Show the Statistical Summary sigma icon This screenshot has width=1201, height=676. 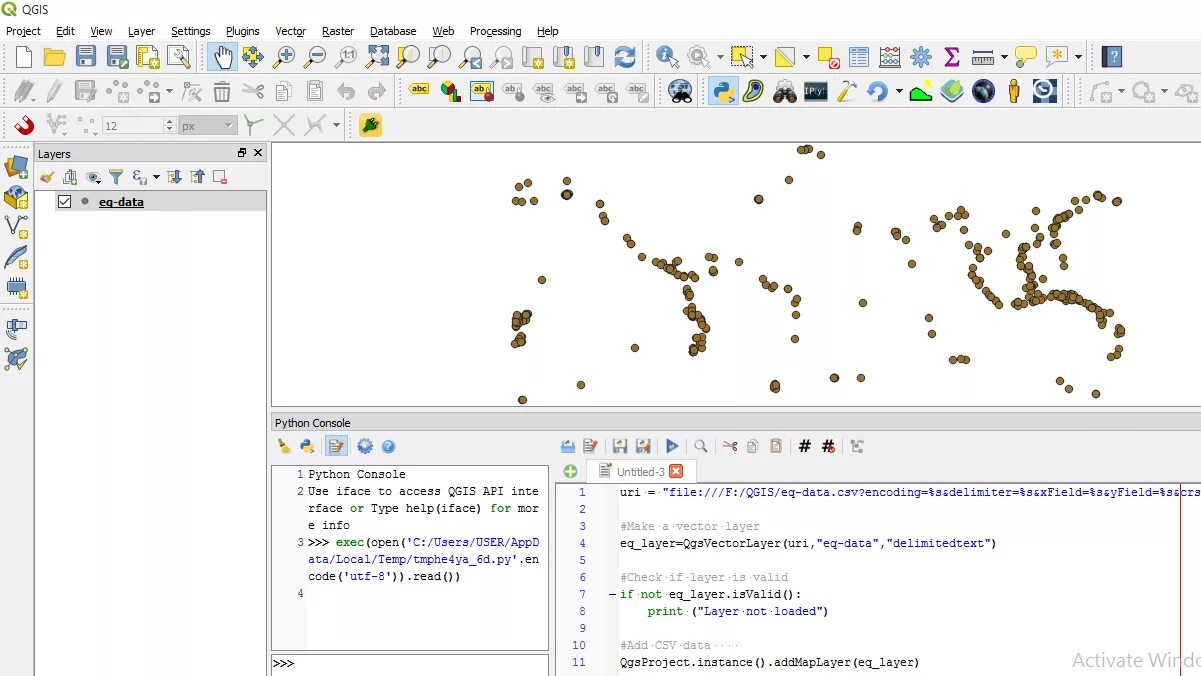951,57
